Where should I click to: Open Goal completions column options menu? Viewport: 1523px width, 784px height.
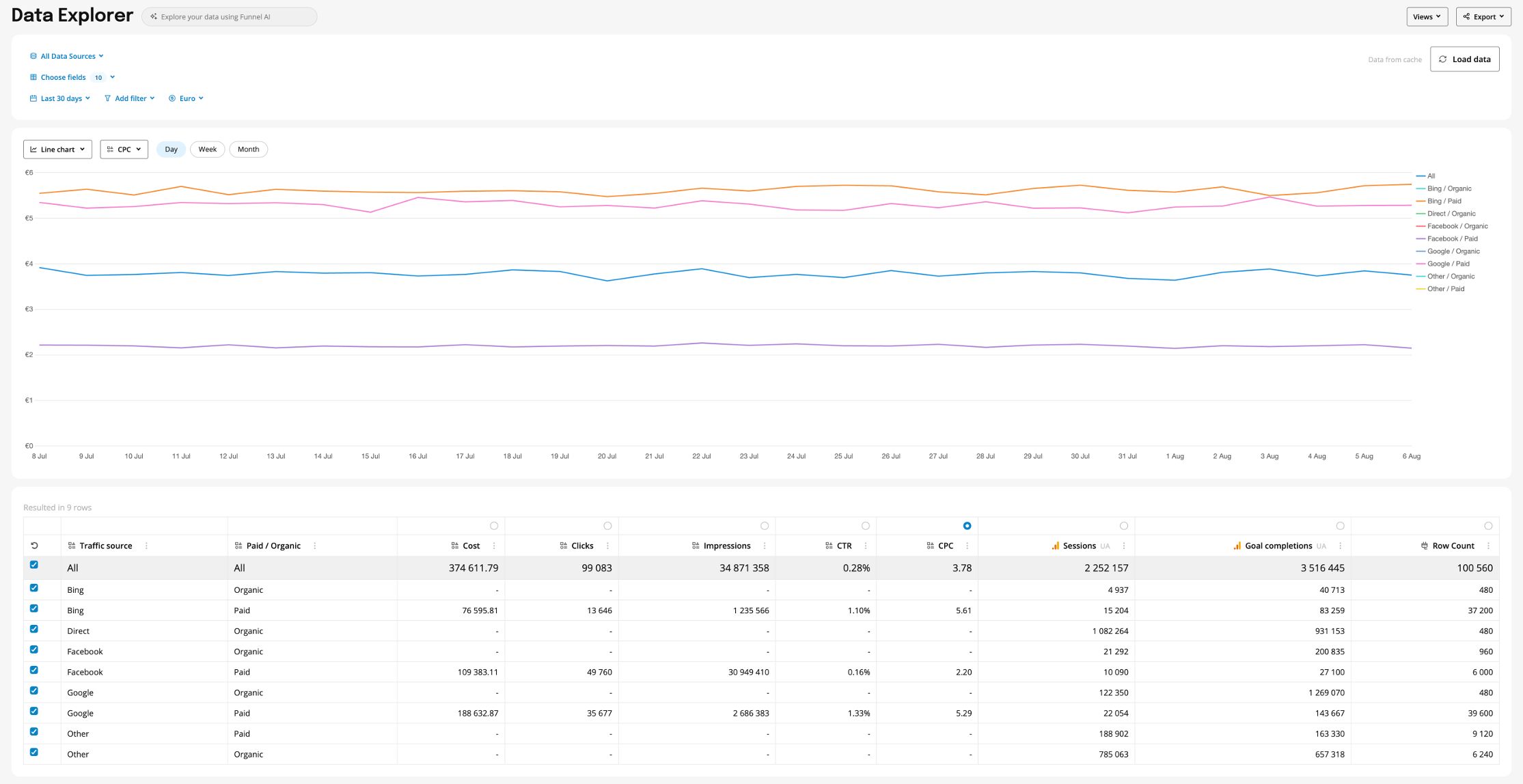tap(1340, 546)
